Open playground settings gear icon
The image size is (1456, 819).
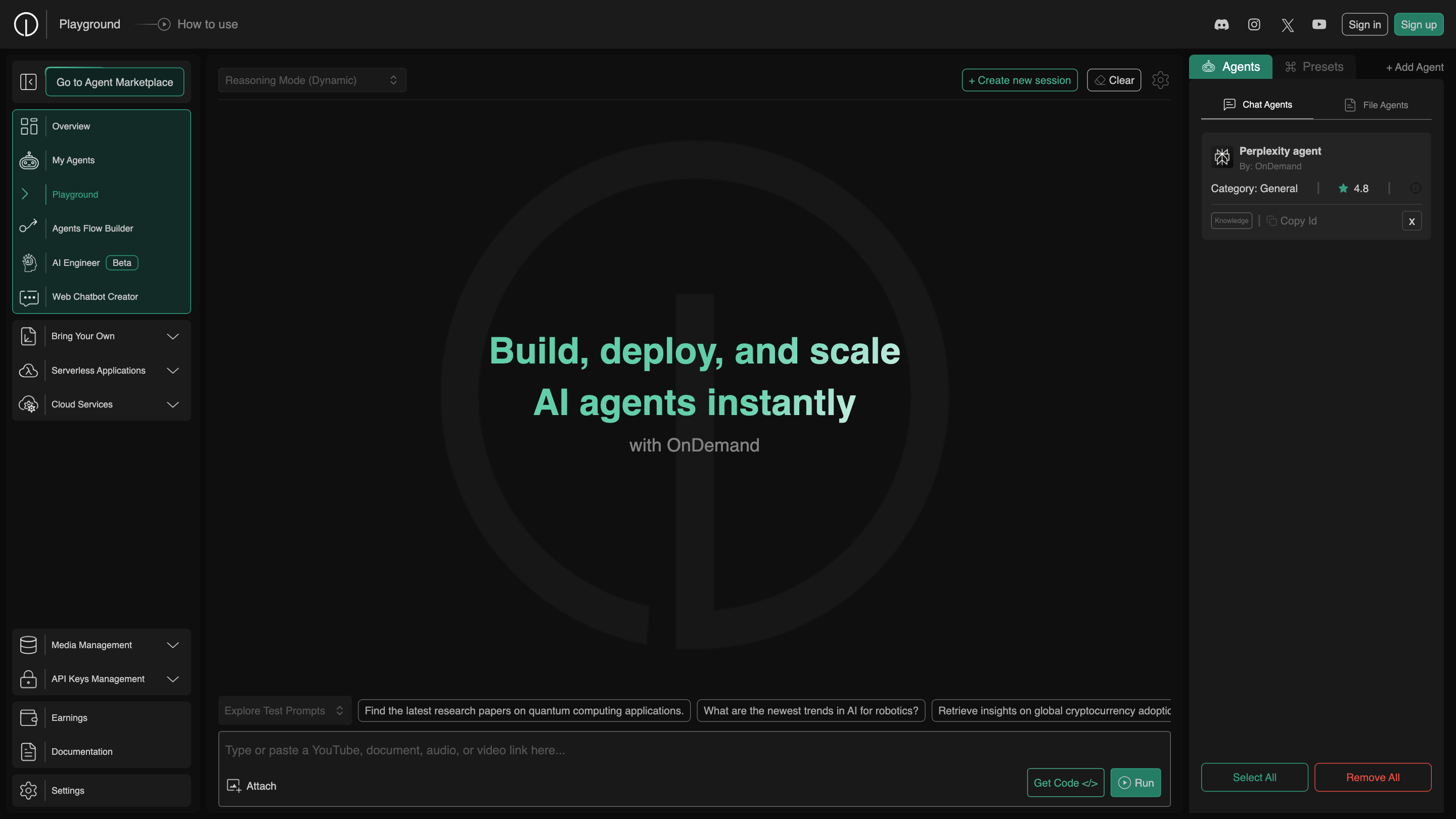coord(1160,80)
